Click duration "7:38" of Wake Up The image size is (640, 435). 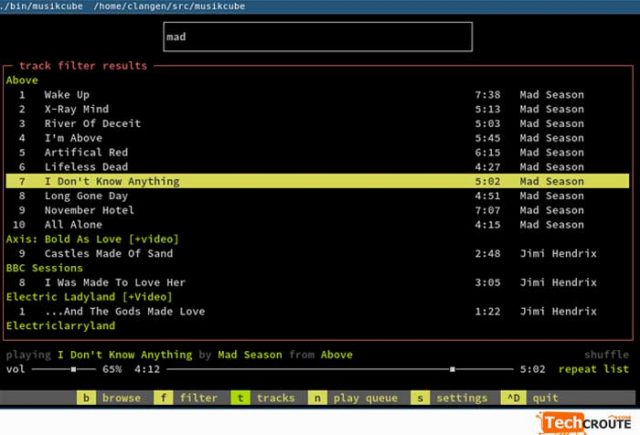tap(488, 95)
